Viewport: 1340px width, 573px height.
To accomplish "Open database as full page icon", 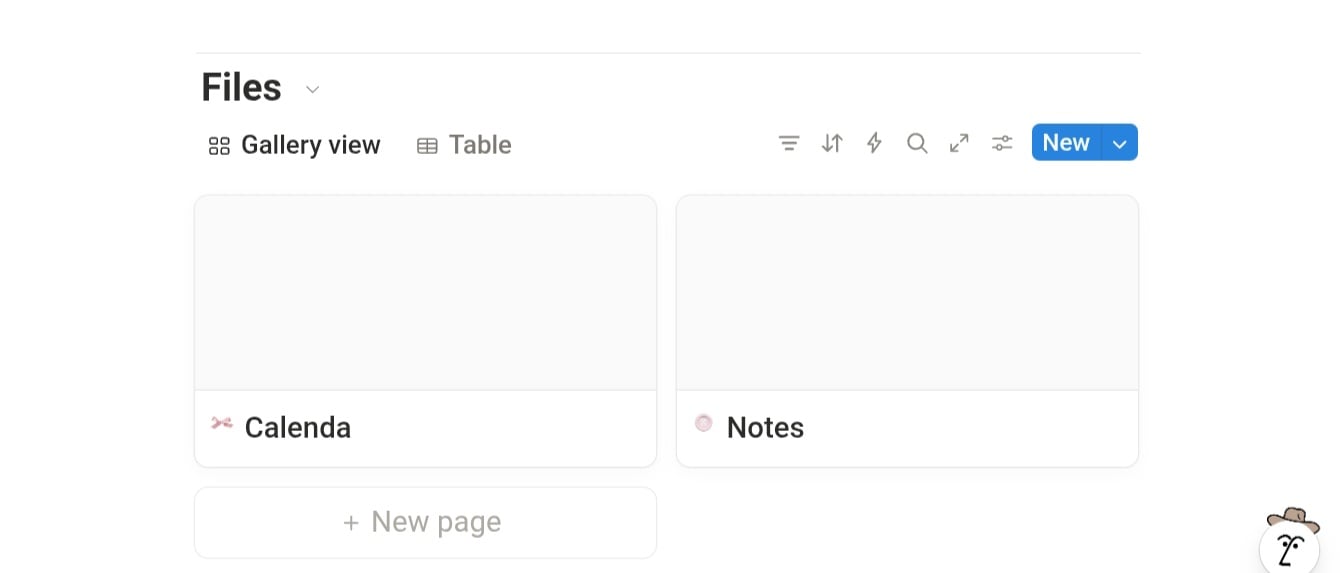I will coord(959,143).
